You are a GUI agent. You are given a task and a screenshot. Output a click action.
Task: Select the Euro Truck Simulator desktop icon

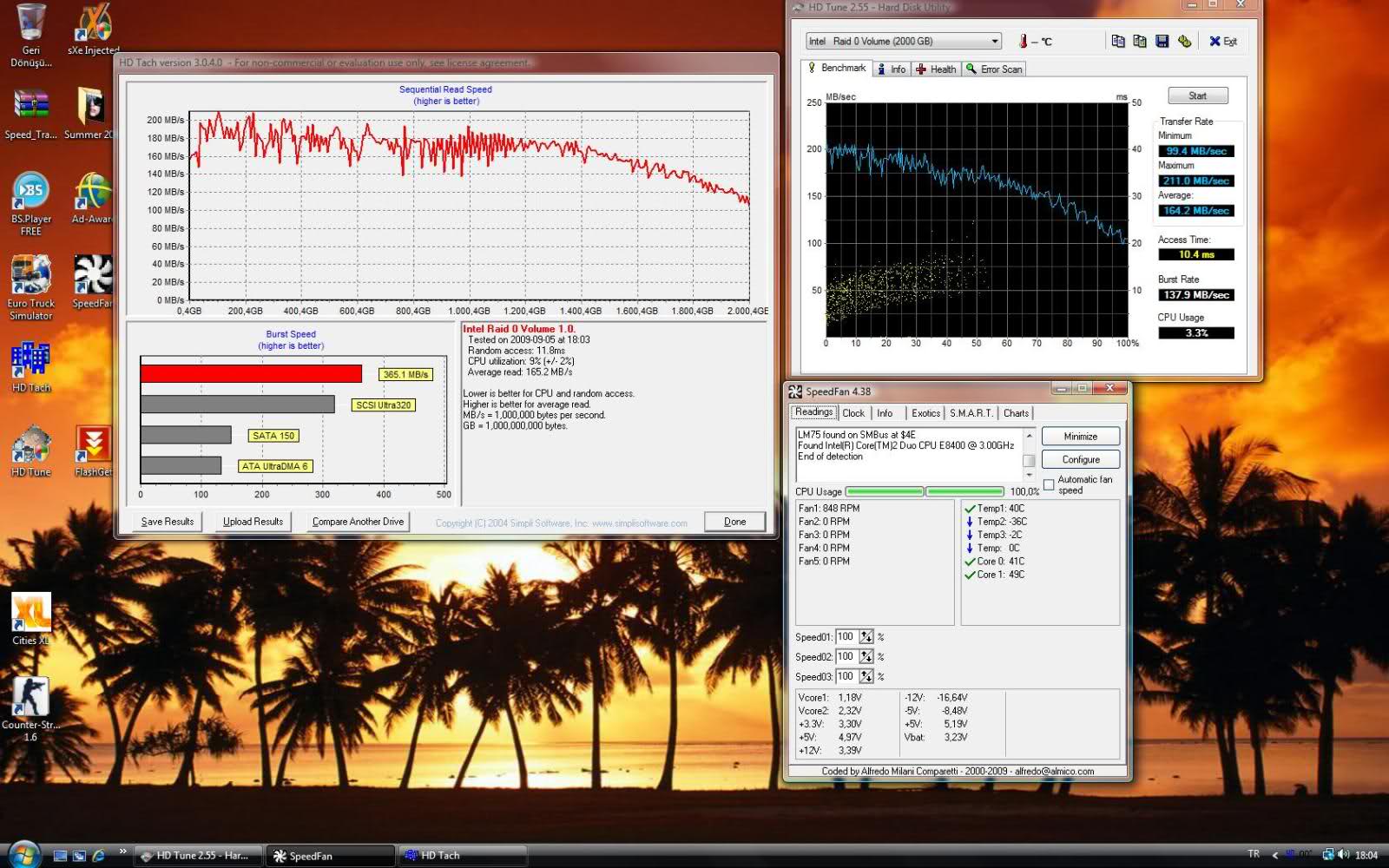tap(31, 287)
